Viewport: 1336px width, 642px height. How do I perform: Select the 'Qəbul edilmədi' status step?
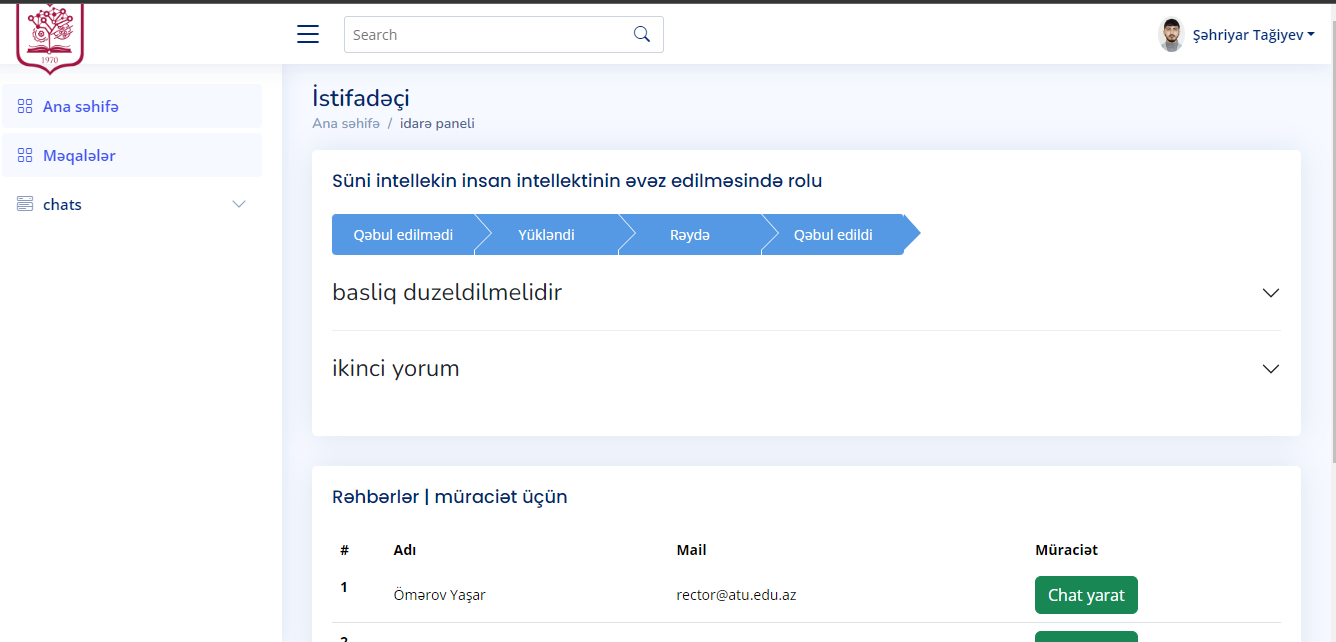pos(403,235)
